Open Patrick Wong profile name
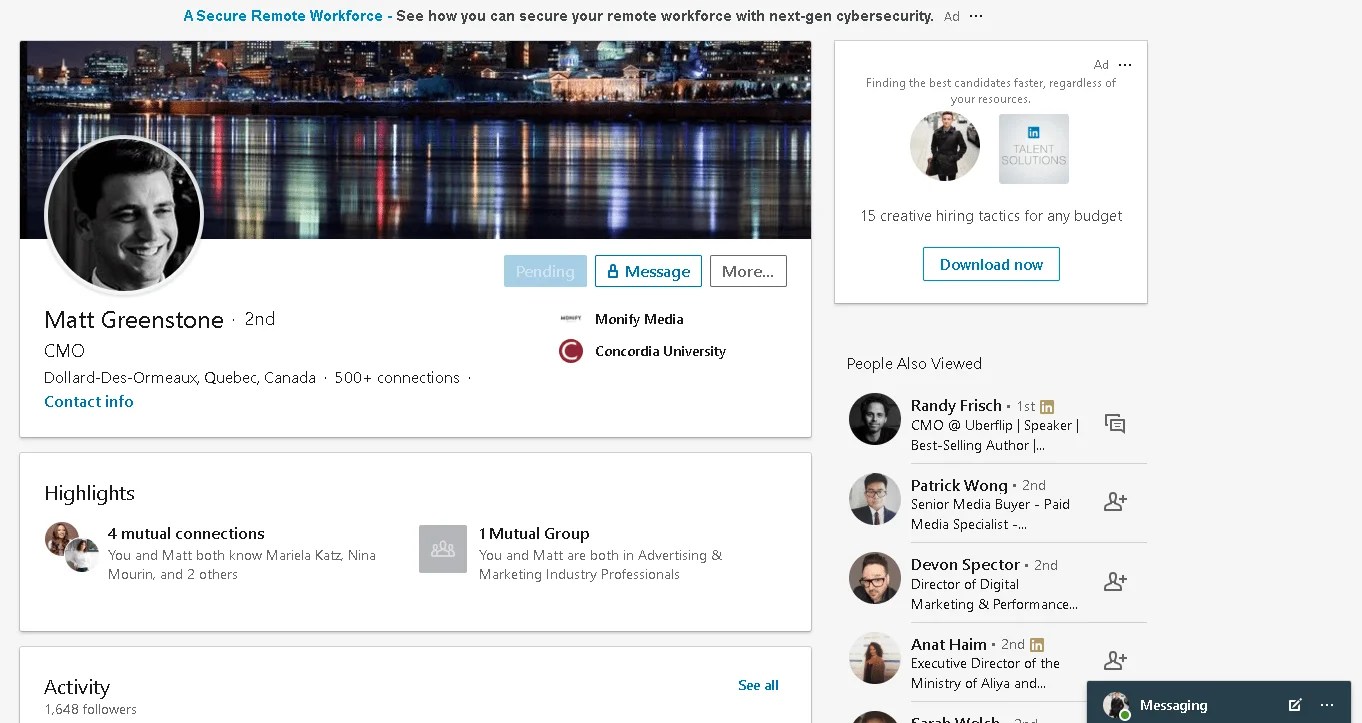This screenshot has width=1362, height=723. click(x=959, y=485)
